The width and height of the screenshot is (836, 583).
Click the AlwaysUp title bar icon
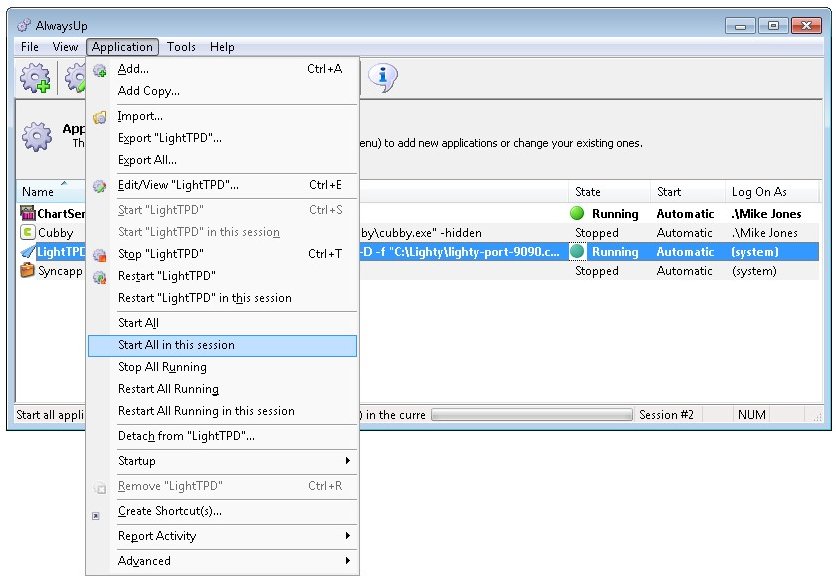click(23, 25)
